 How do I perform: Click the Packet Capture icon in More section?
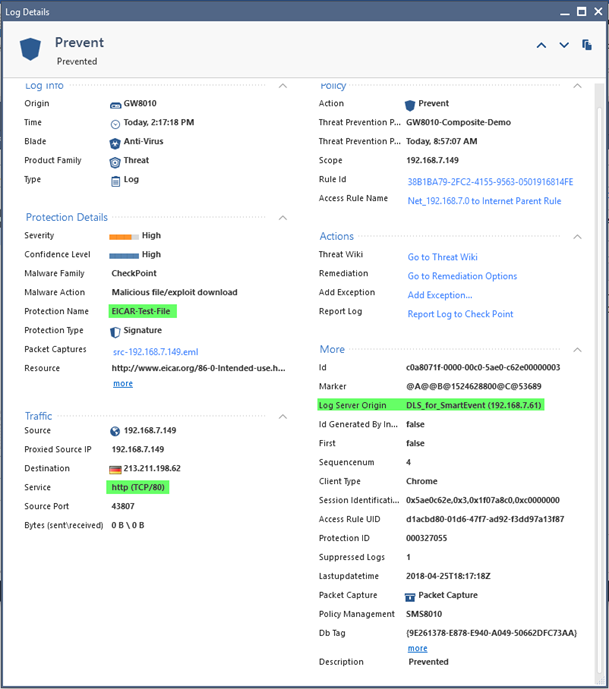[410, 597]
